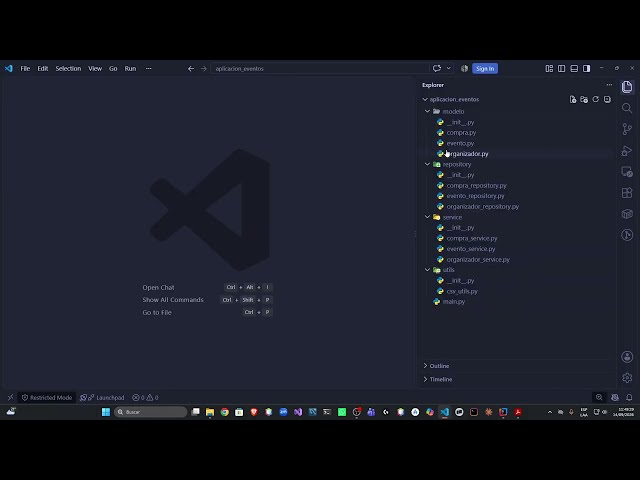640x480 pixels.
Task: Open csv_utils.py file
Action: pyautogui.click(x=462, y=291)
